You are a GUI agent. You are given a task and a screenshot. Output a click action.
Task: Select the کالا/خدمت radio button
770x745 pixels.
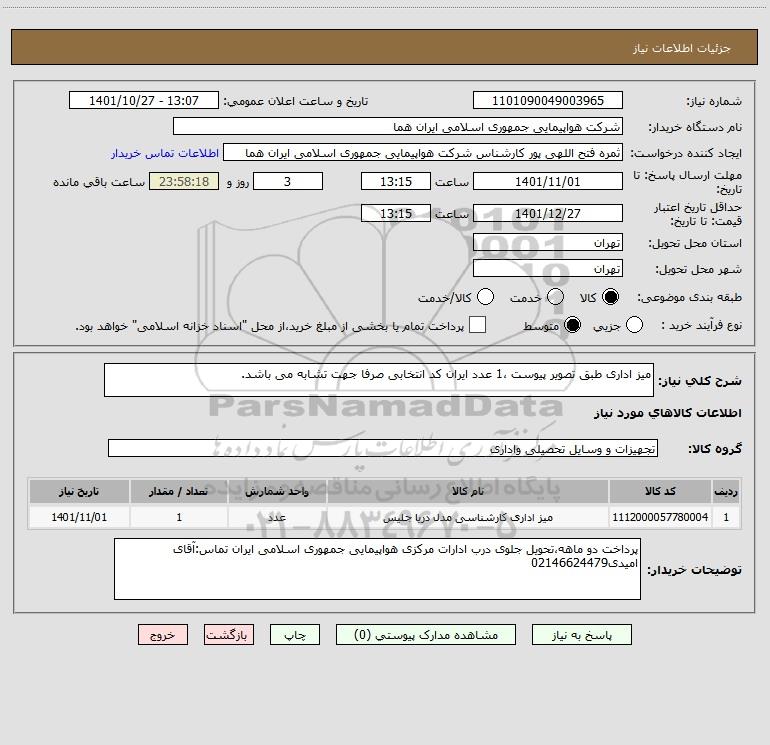click(486, 297)
